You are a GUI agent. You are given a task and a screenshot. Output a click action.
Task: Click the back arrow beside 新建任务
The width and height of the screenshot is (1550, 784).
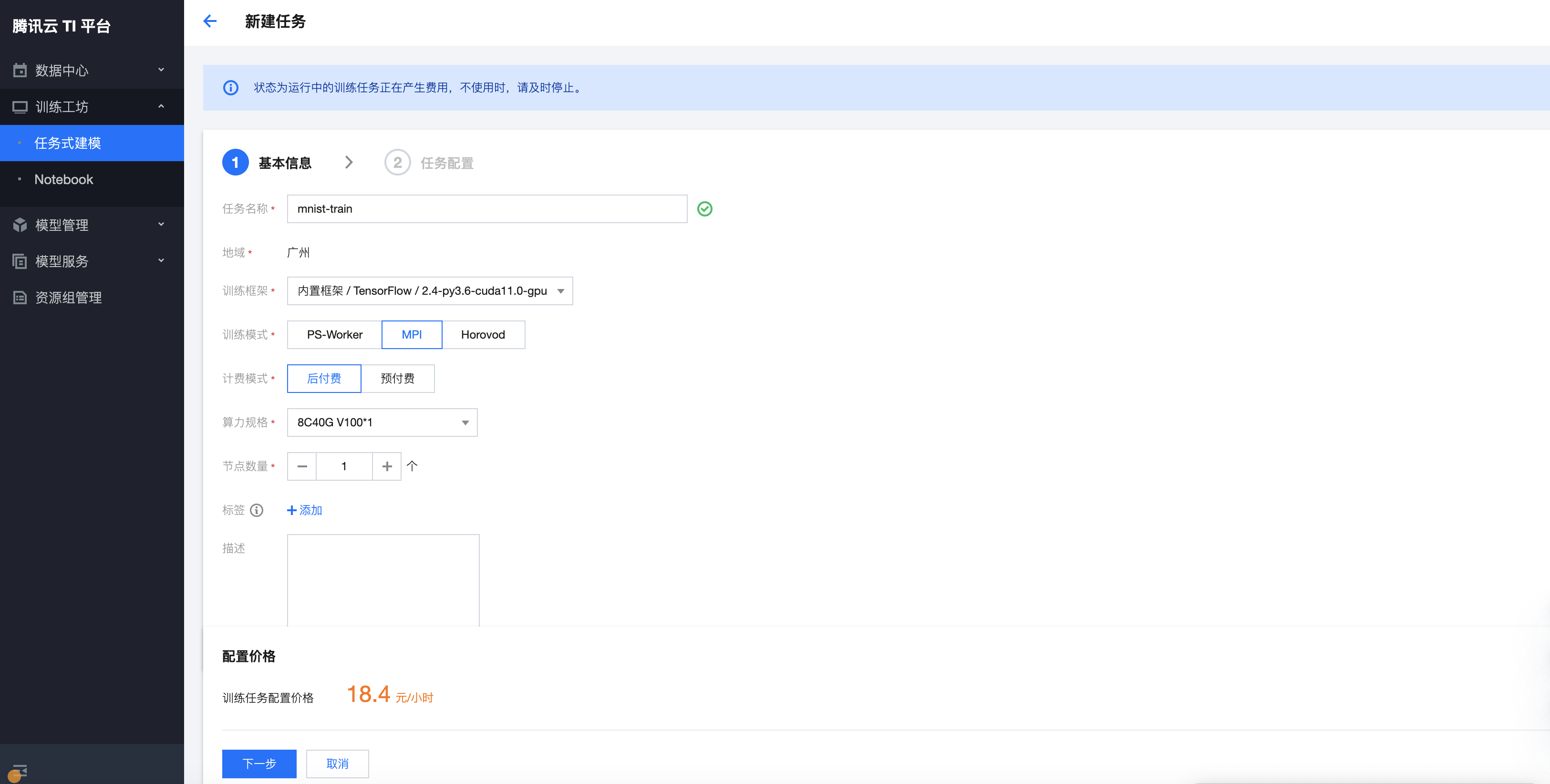tap(209, 21)
